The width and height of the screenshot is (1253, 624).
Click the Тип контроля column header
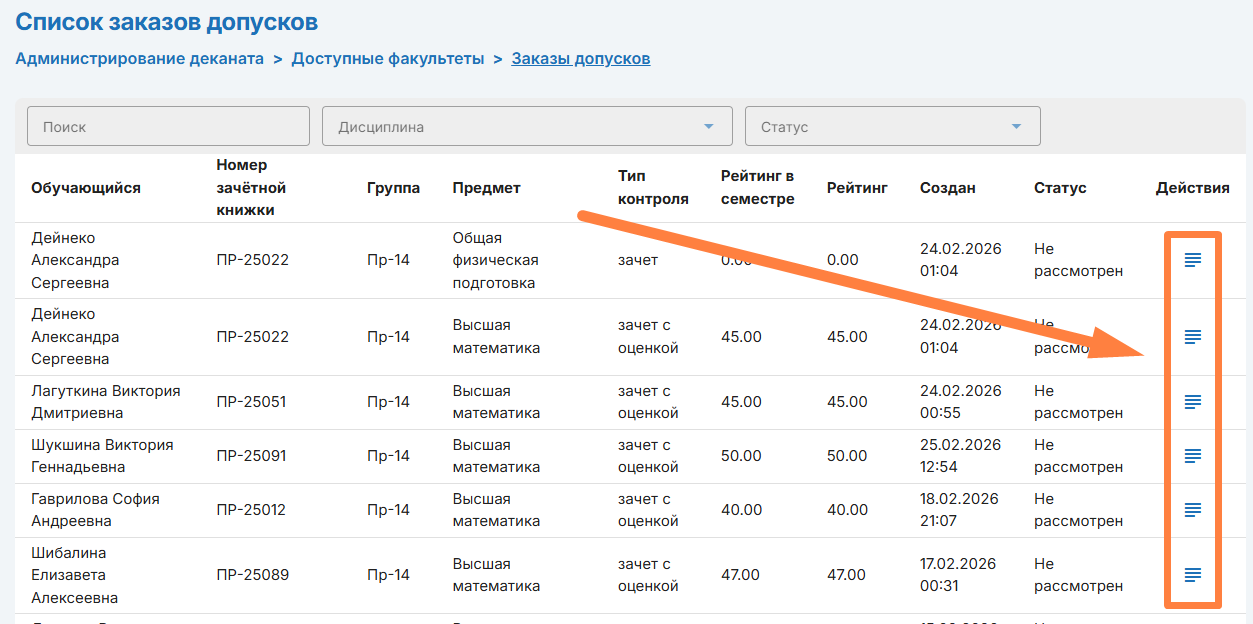pyautogui.click(x=653, y=188)
